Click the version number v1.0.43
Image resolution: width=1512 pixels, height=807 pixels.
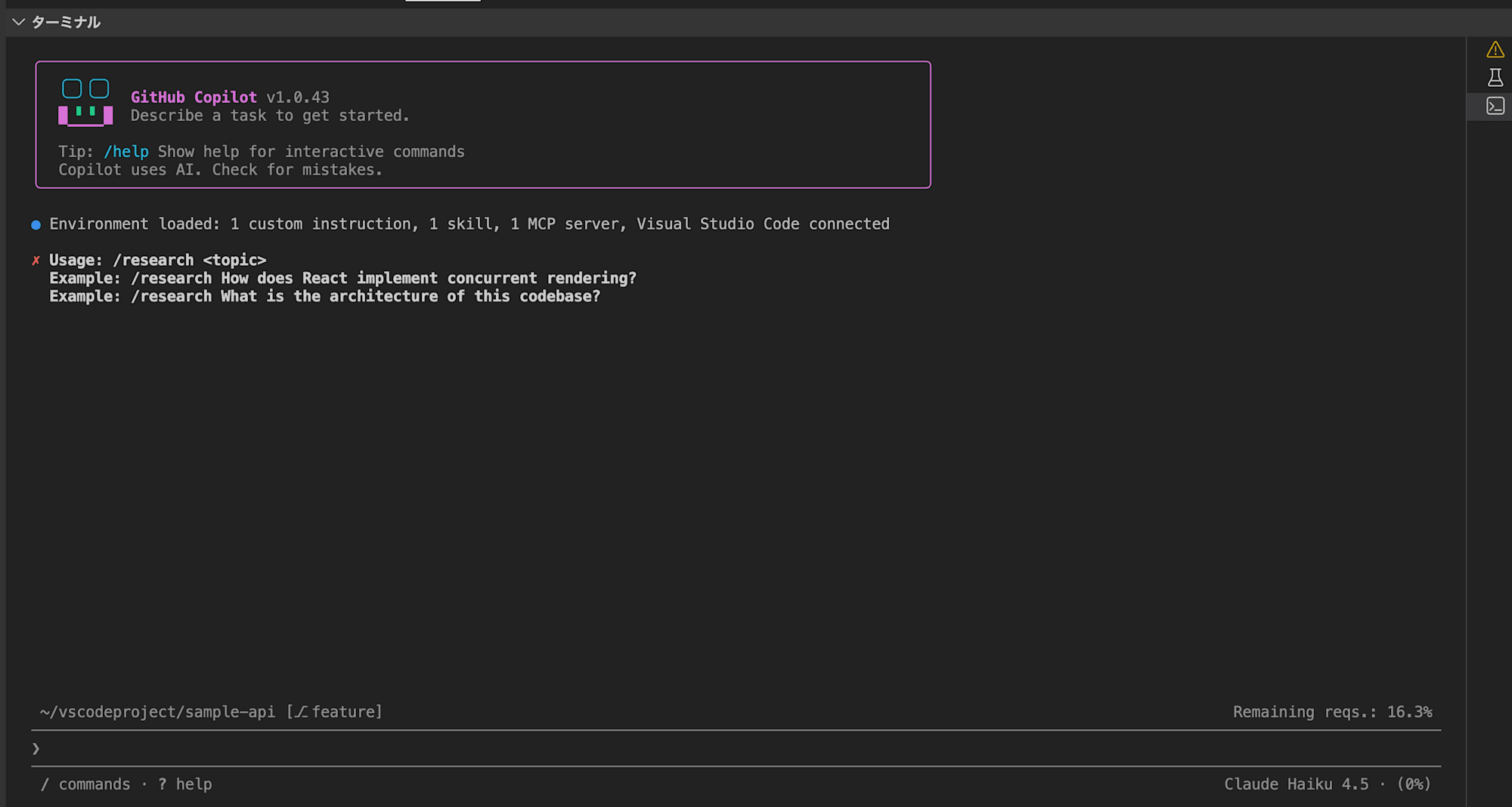pos(298,97)
